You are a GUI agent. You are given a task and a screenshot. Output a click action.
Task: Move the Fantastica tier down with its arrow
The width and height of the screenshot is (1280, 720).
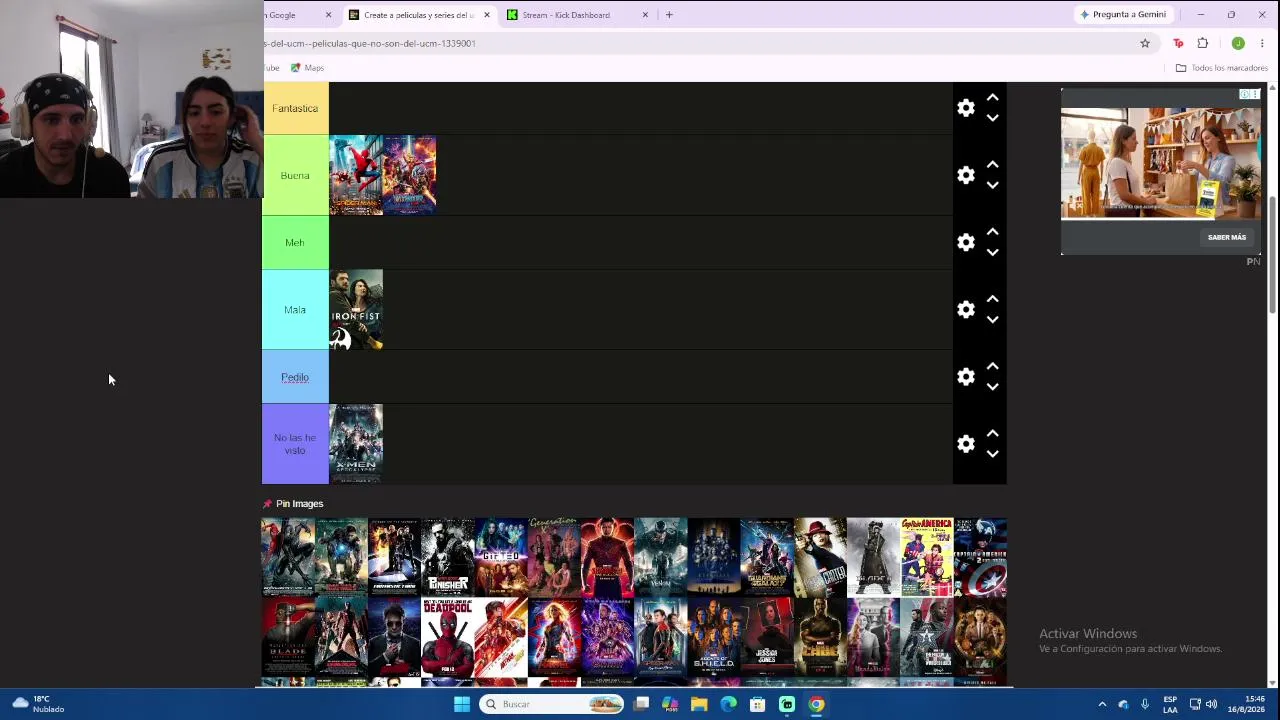coord(993,118)
